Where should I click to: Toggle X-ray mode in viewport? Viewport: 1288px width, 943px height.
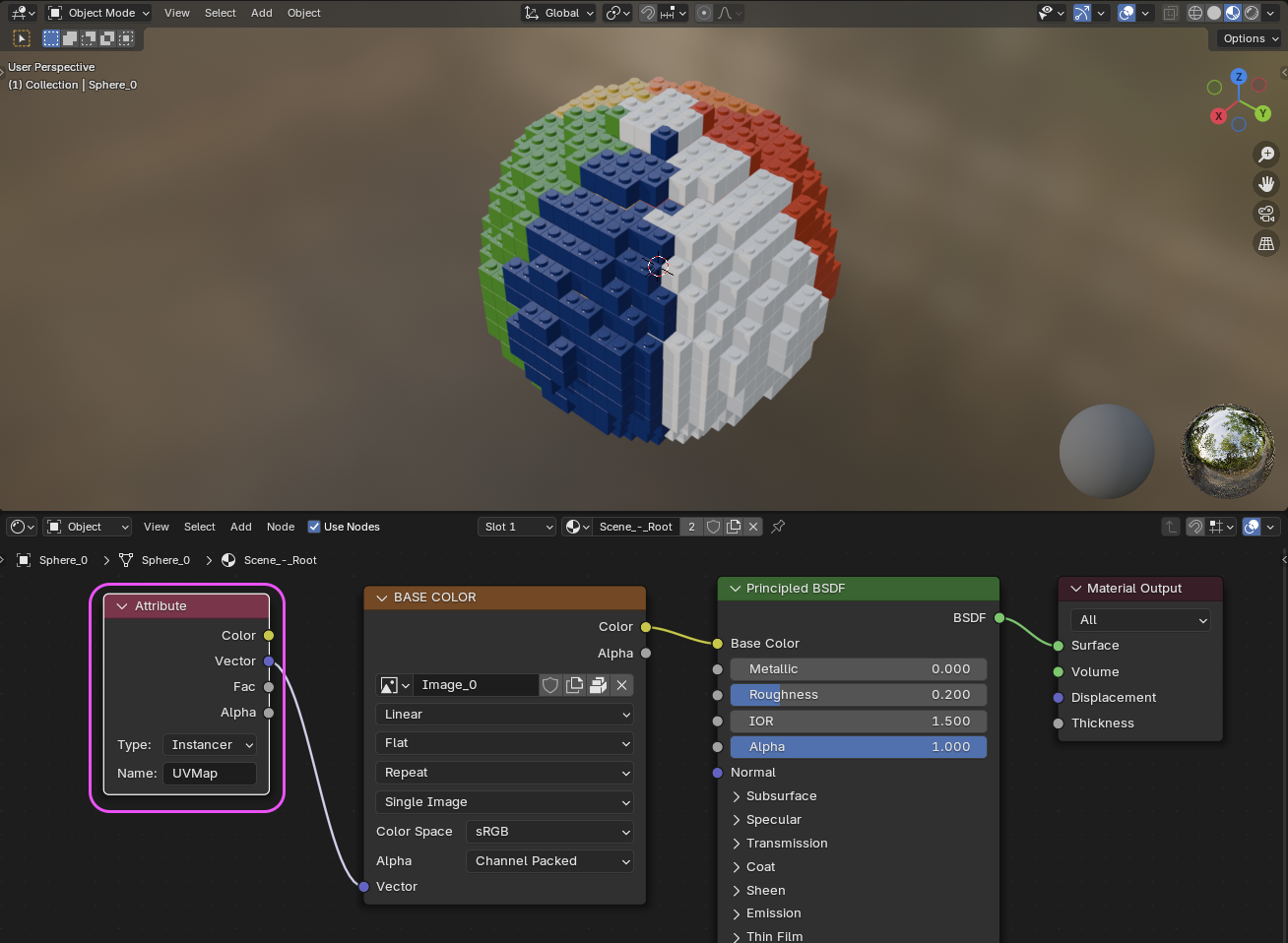1171,13
